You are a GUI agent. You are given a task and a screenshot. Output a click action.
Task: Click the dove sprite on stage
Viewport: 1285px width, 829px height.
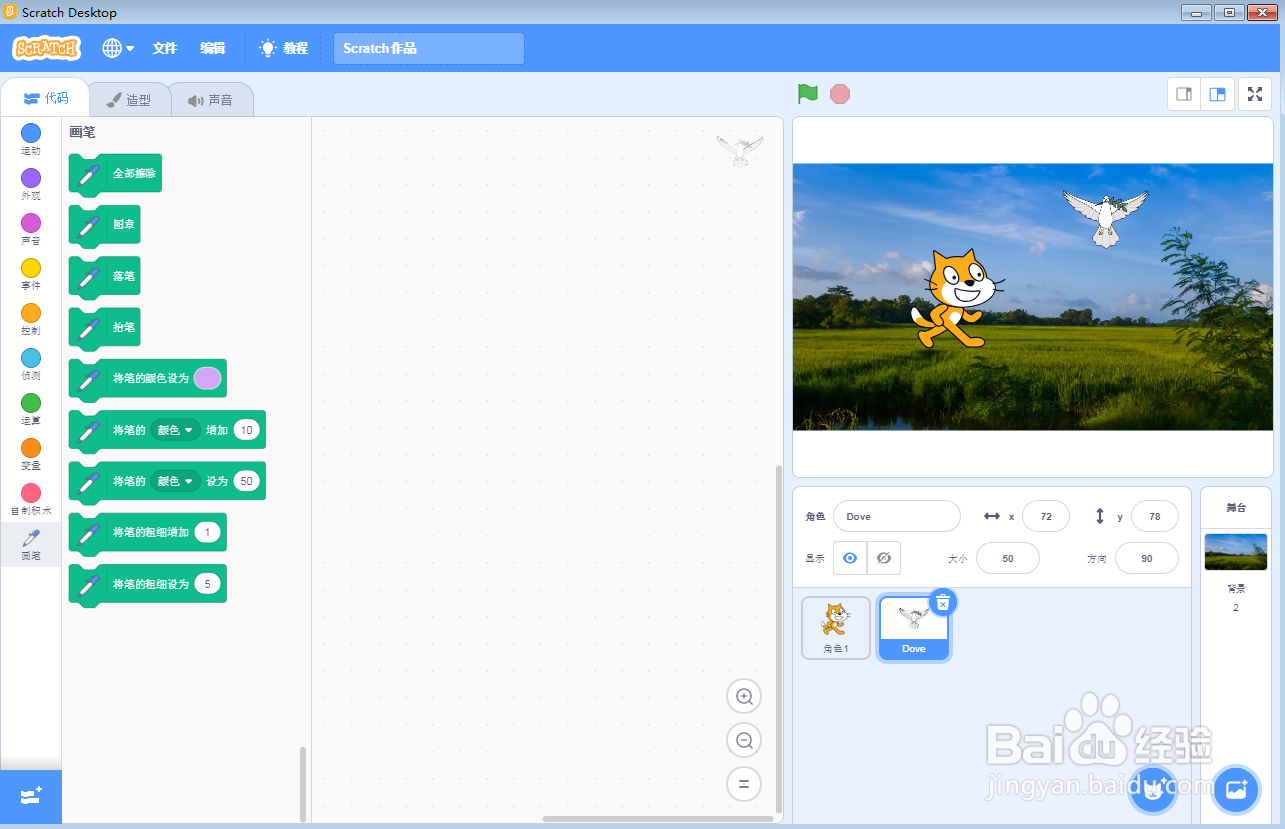(1105, 218)
